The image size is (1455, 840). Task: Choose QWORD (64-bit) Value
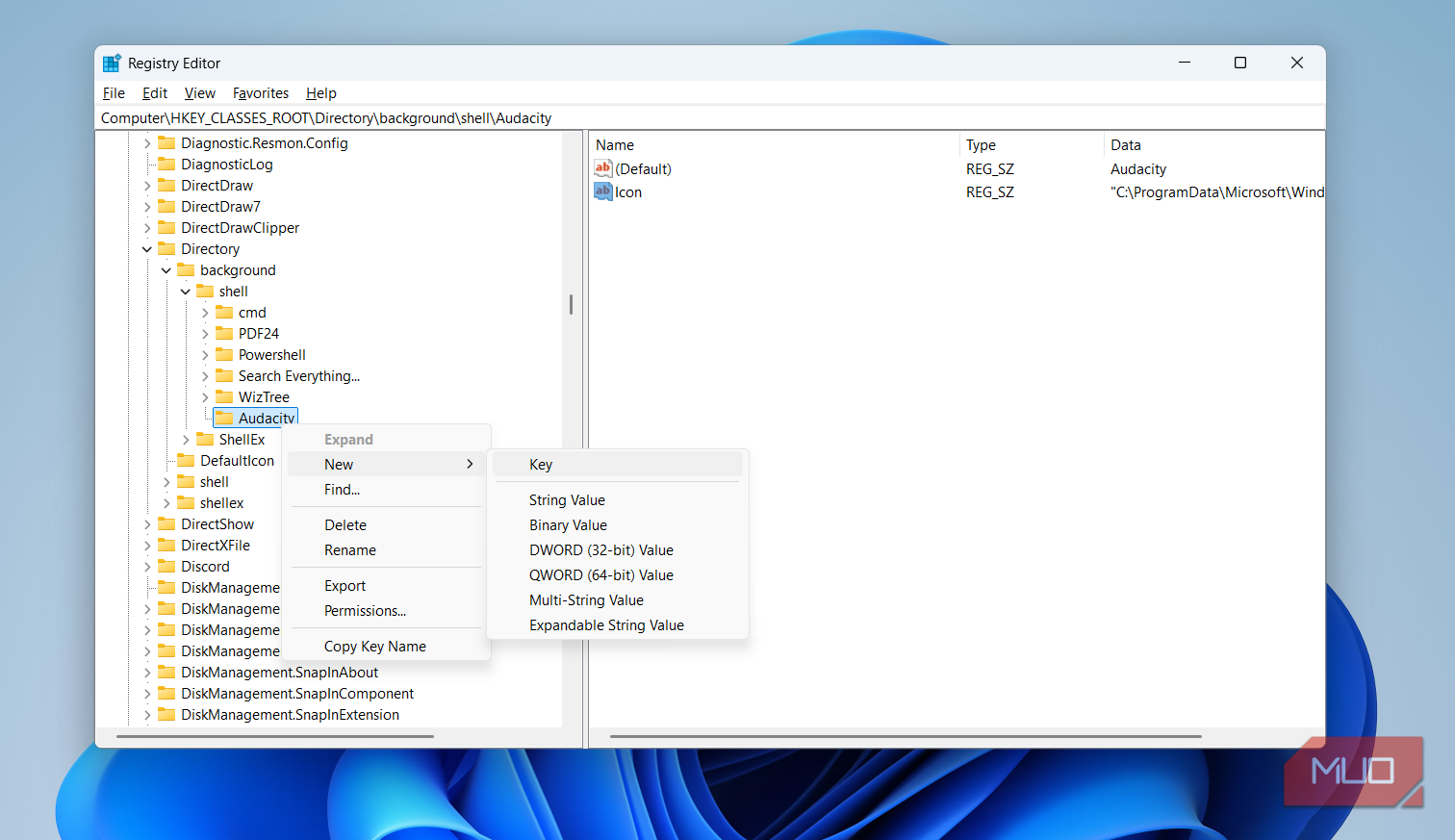click(618, 575)
